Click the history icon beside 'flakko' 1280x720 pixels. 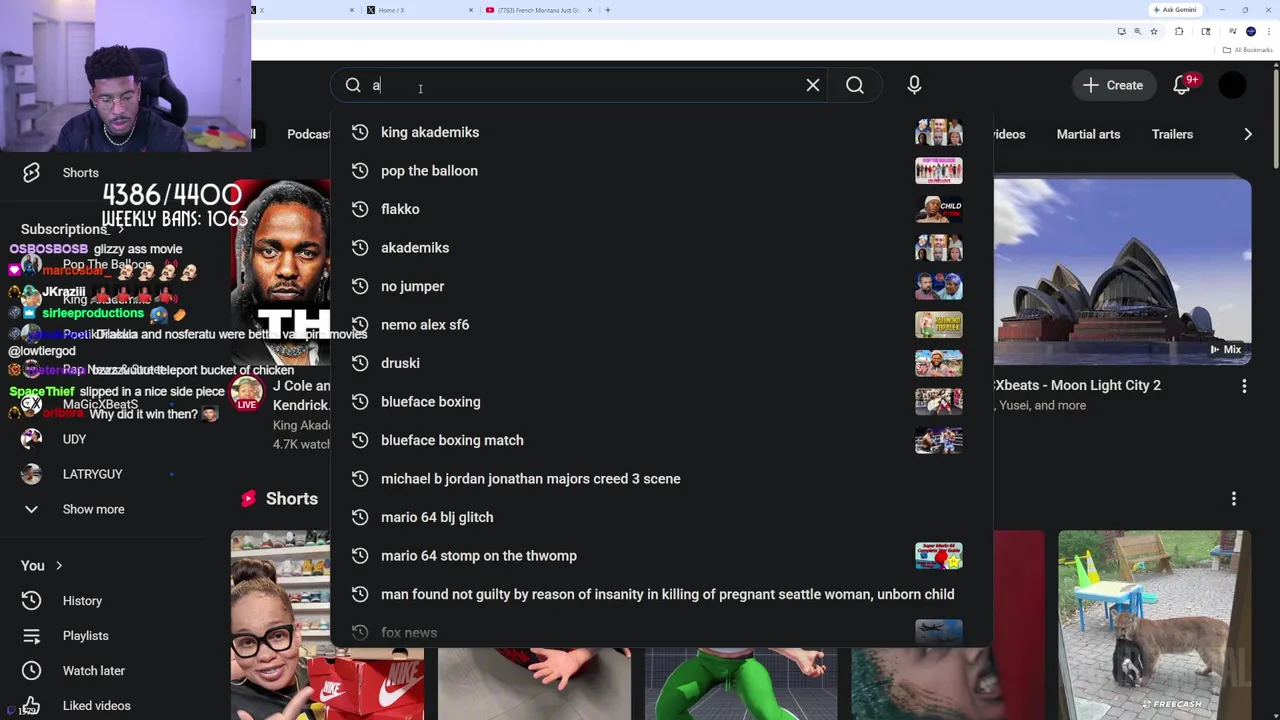pyautogui.click(x=360, y=209)
